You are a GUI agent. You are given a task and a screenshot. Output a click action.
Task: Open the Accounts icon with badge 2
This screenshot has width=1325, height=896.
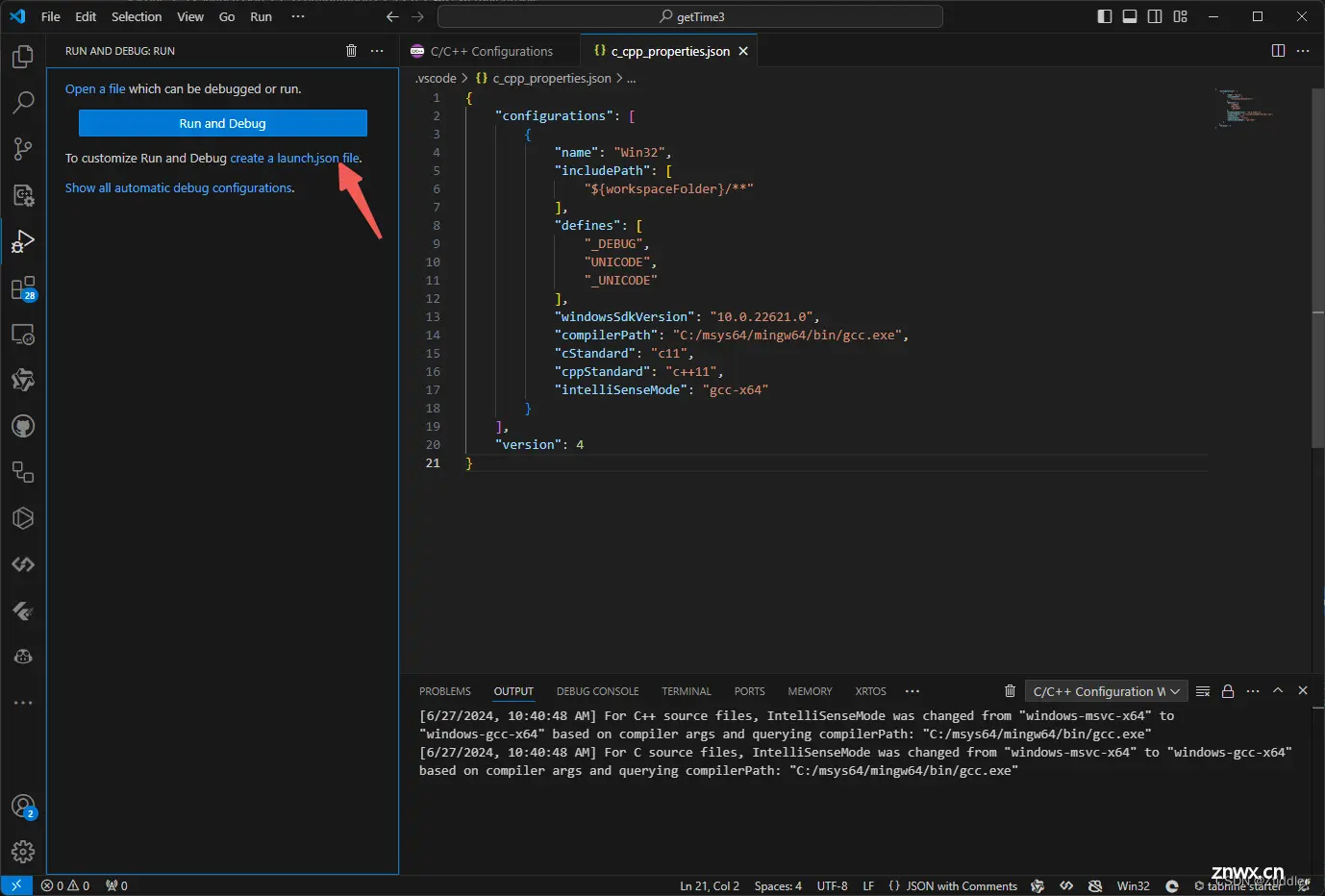[x=23, y=807]
